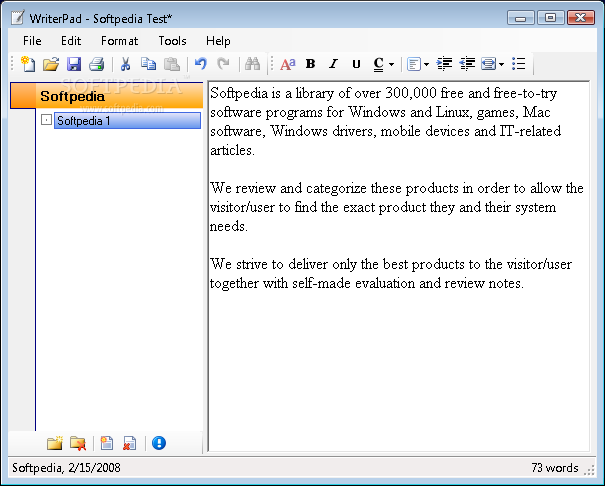This screenshot has height=486, width=605.
Task: Collapse the Softpedia 1 tree node
Action: (x=46, y=120)
